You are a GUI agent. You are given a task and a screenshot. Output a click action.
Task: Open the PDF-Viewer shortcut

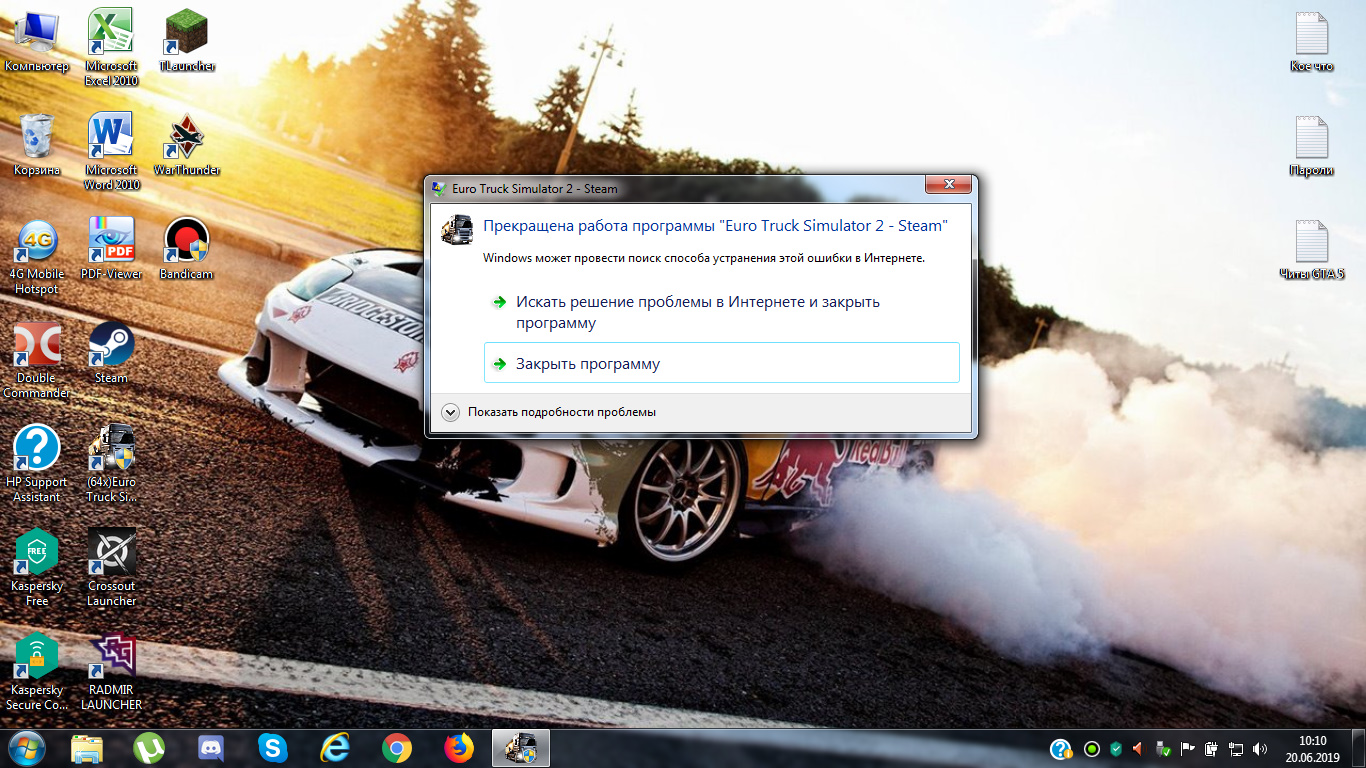(111, 249)
